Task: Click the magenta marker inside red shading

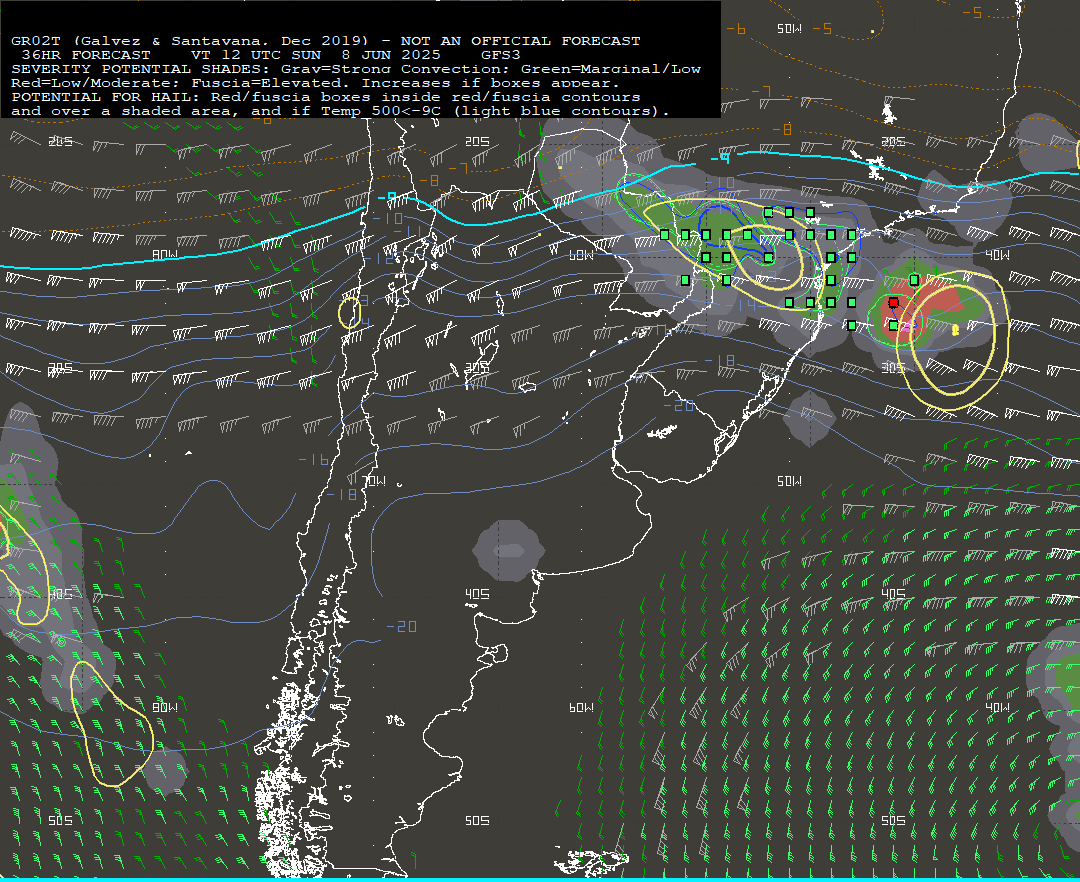Action: pos(906,326)
